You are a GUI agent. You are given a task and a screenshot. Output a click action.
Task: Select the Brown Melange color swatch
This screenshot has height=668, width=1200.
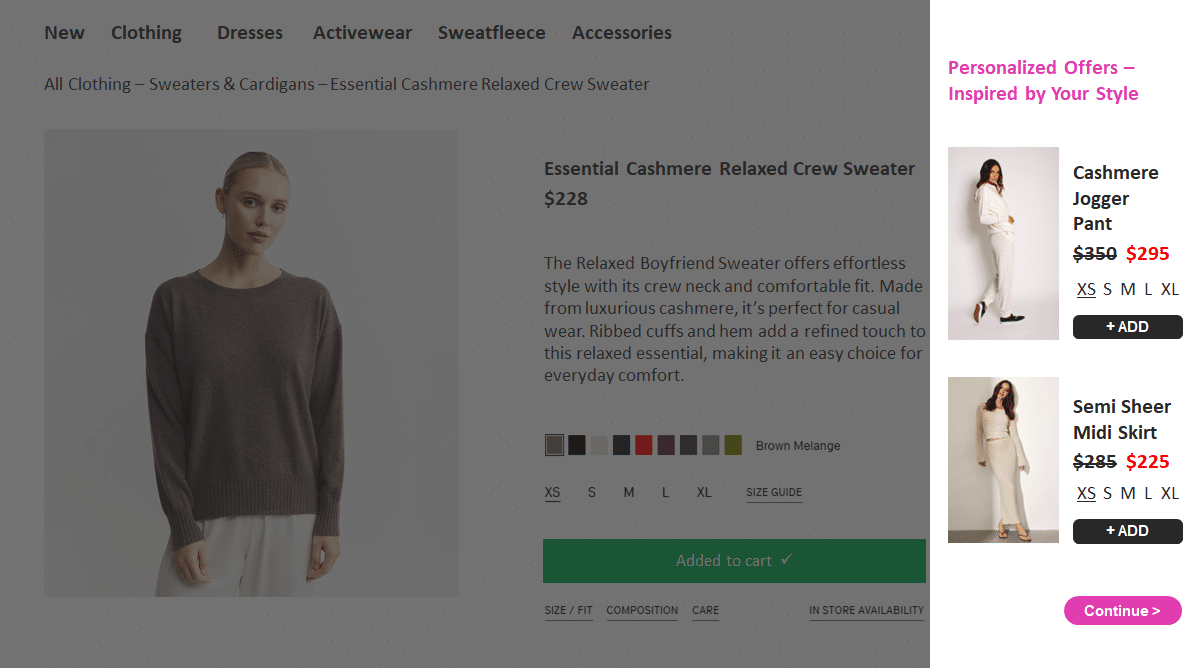coord(554,444)
